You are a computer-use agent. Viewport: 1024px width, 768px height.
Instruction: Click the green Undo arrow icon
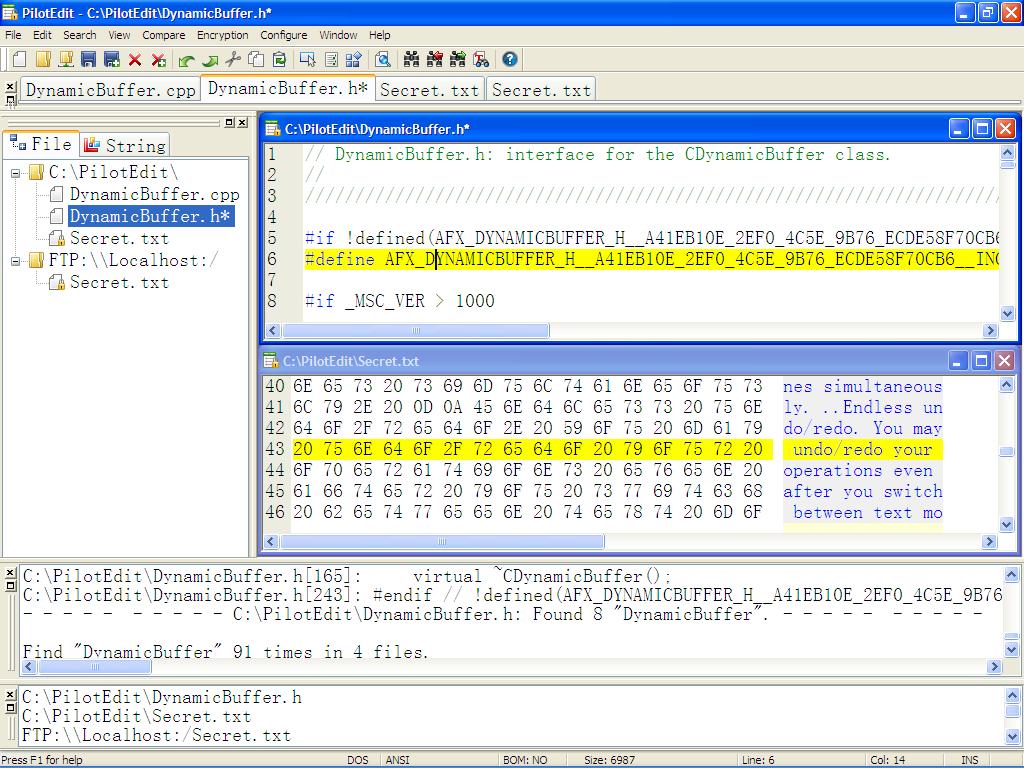(186, 60)
